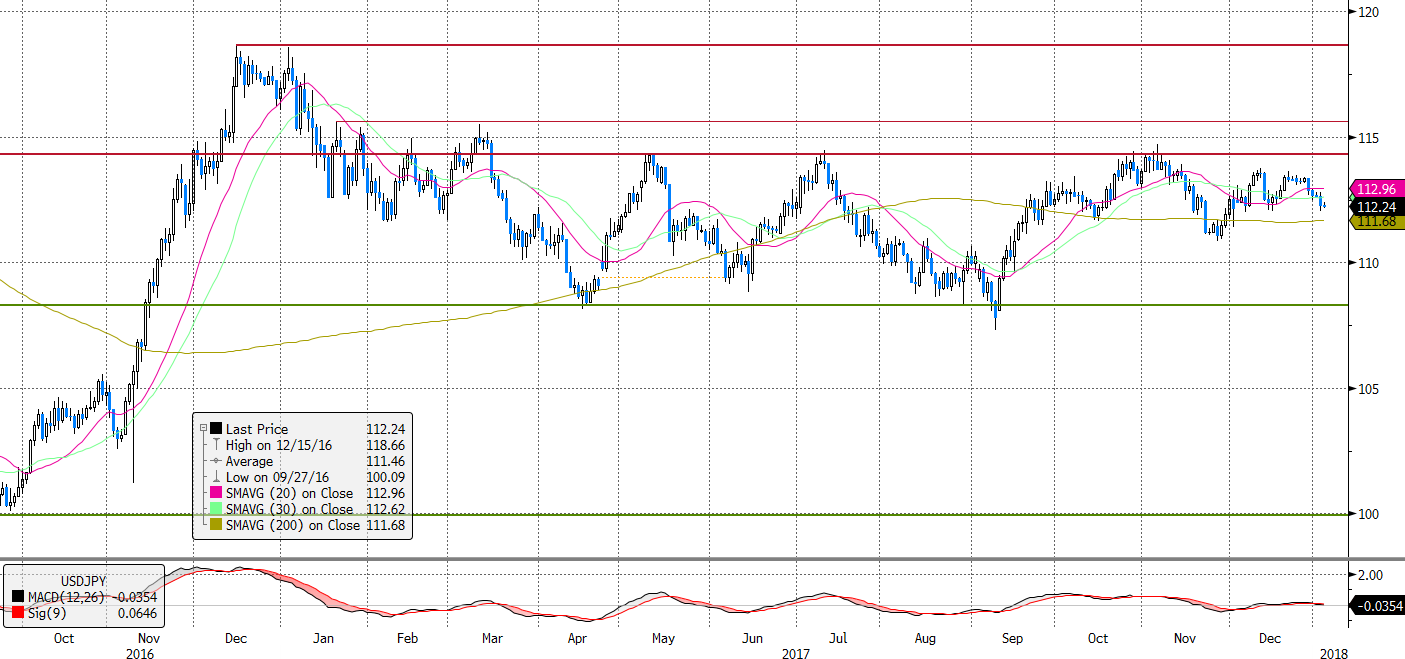
Task: Click the light green SMAVG (30) swatch
Action: click(x=216, y=509)
